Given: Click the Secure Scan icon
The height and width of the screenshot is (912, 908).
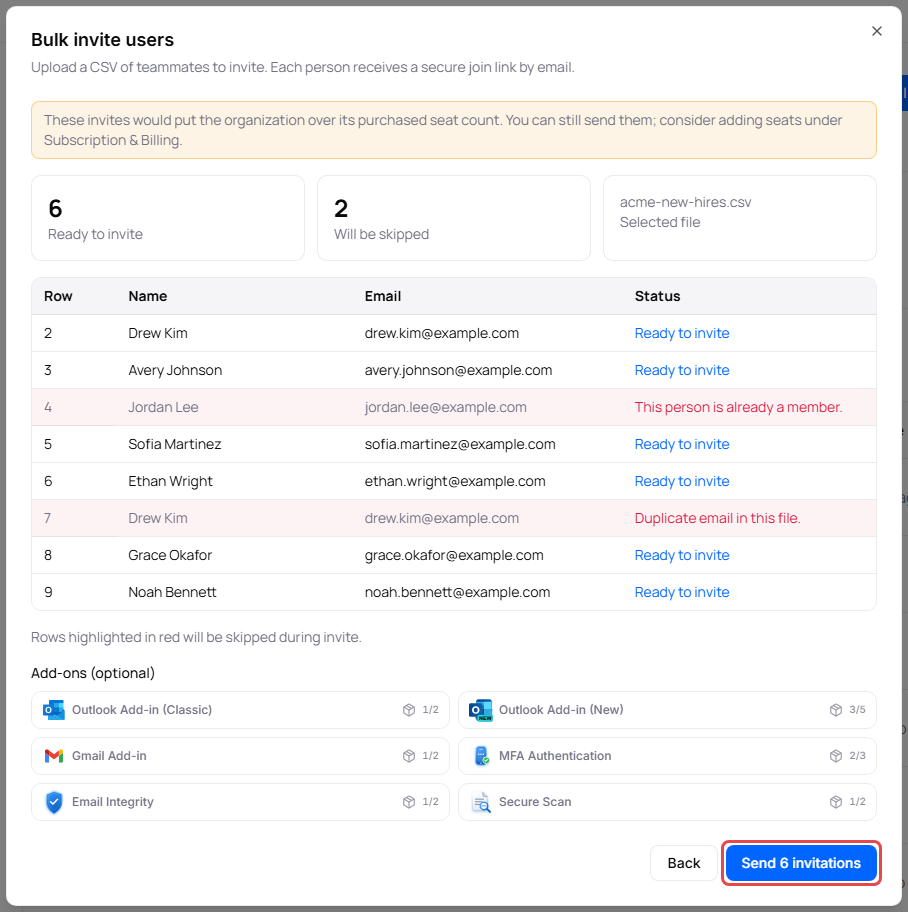Looking at the screenshot, I should point(481,803).
